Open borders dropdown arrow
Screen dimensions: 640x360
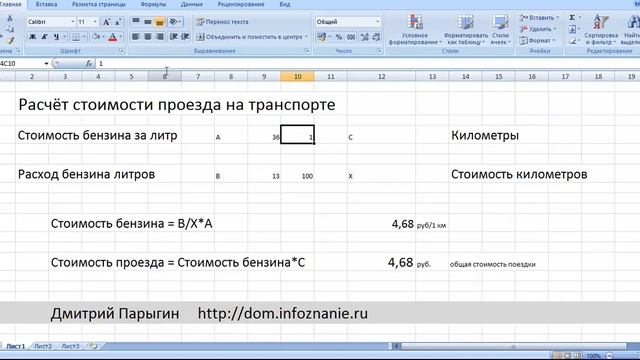84,37
